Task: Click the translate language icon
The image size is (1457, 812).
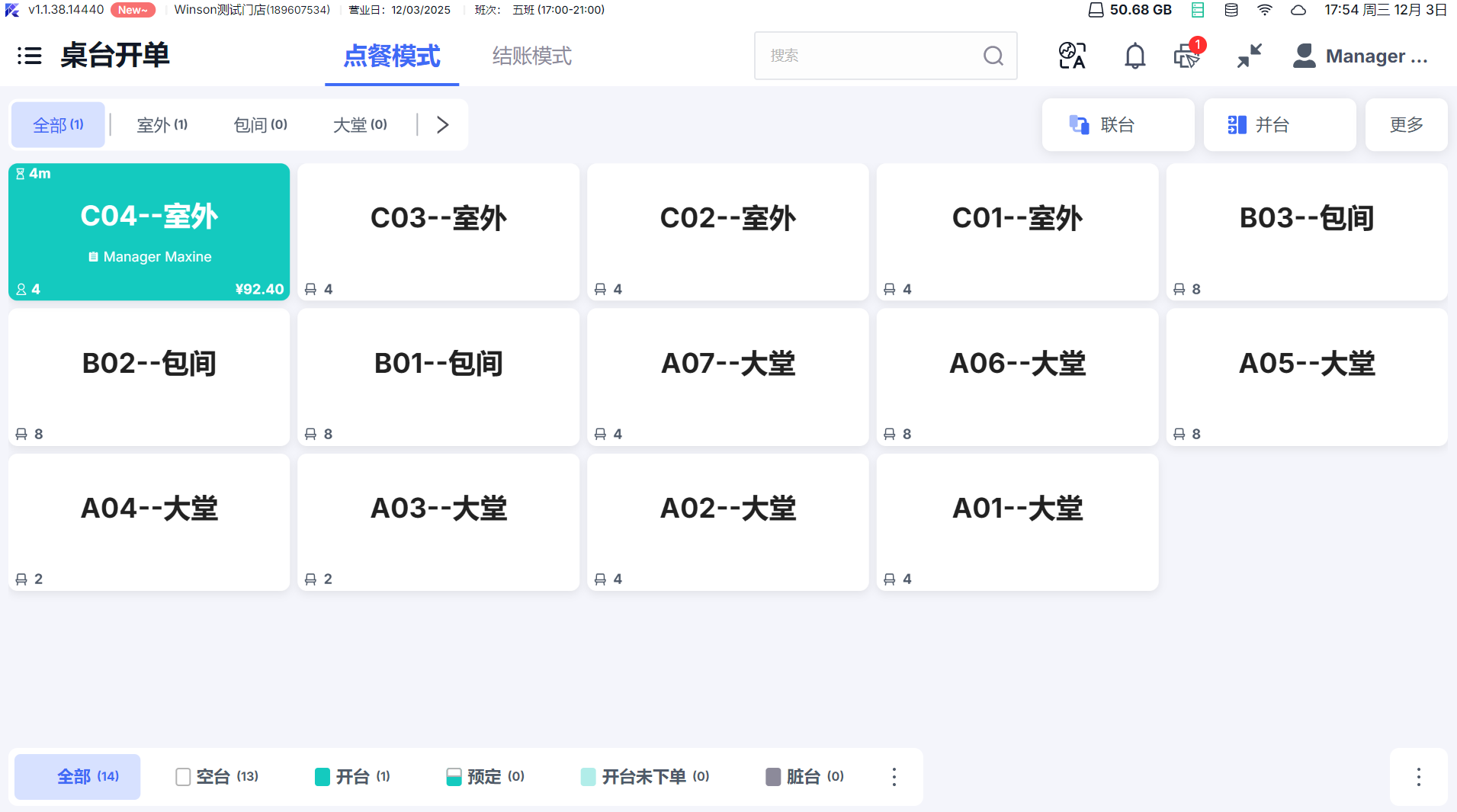Action: [1072, 56]
